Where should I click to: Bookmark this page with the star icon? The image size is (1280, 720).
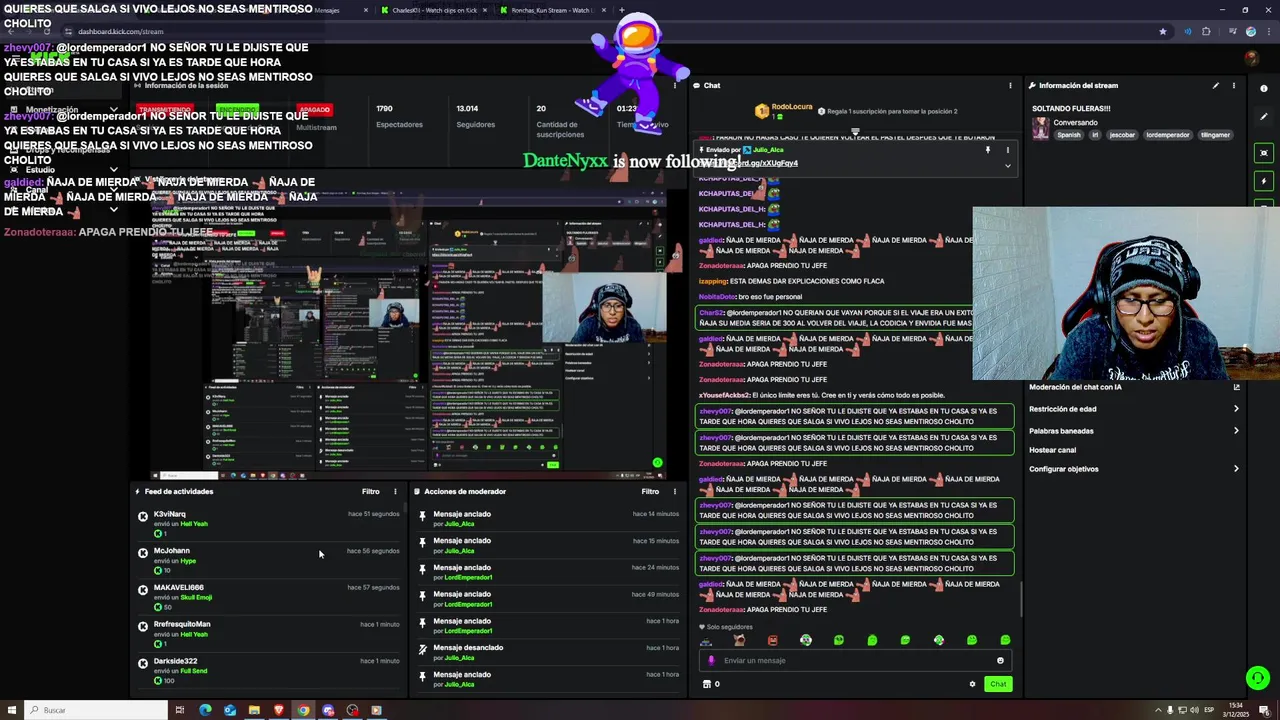click(x=1162, y=31)
